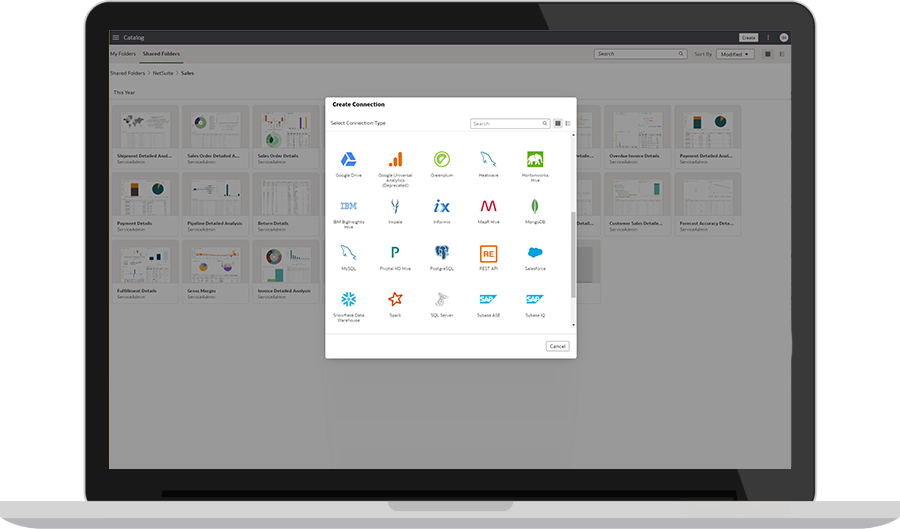The image size is (900, 529).
Task: Click the connection type search field
Action: pyautogui.click(x=508, y=123)
